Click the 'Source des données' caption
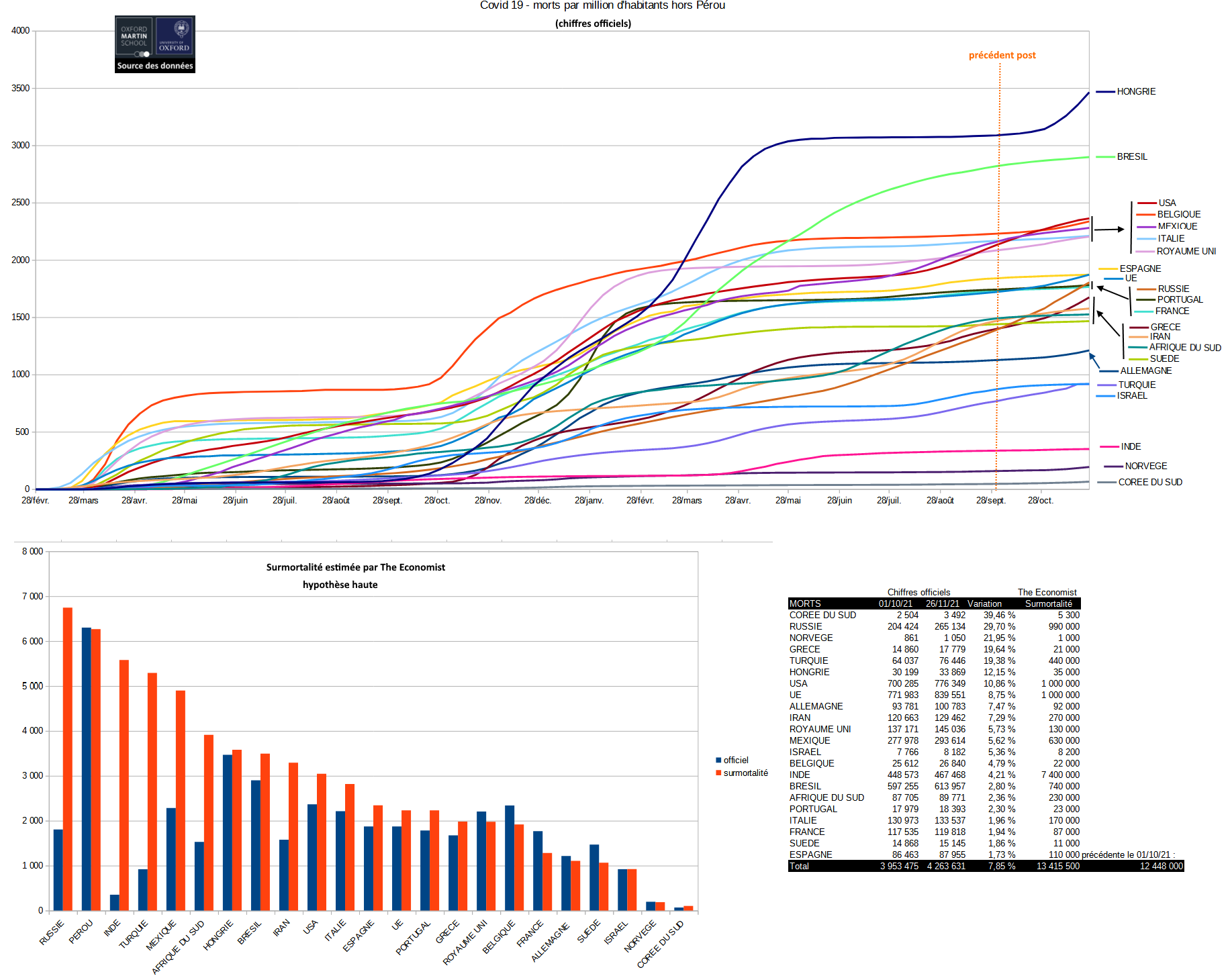 pos(155,66)
